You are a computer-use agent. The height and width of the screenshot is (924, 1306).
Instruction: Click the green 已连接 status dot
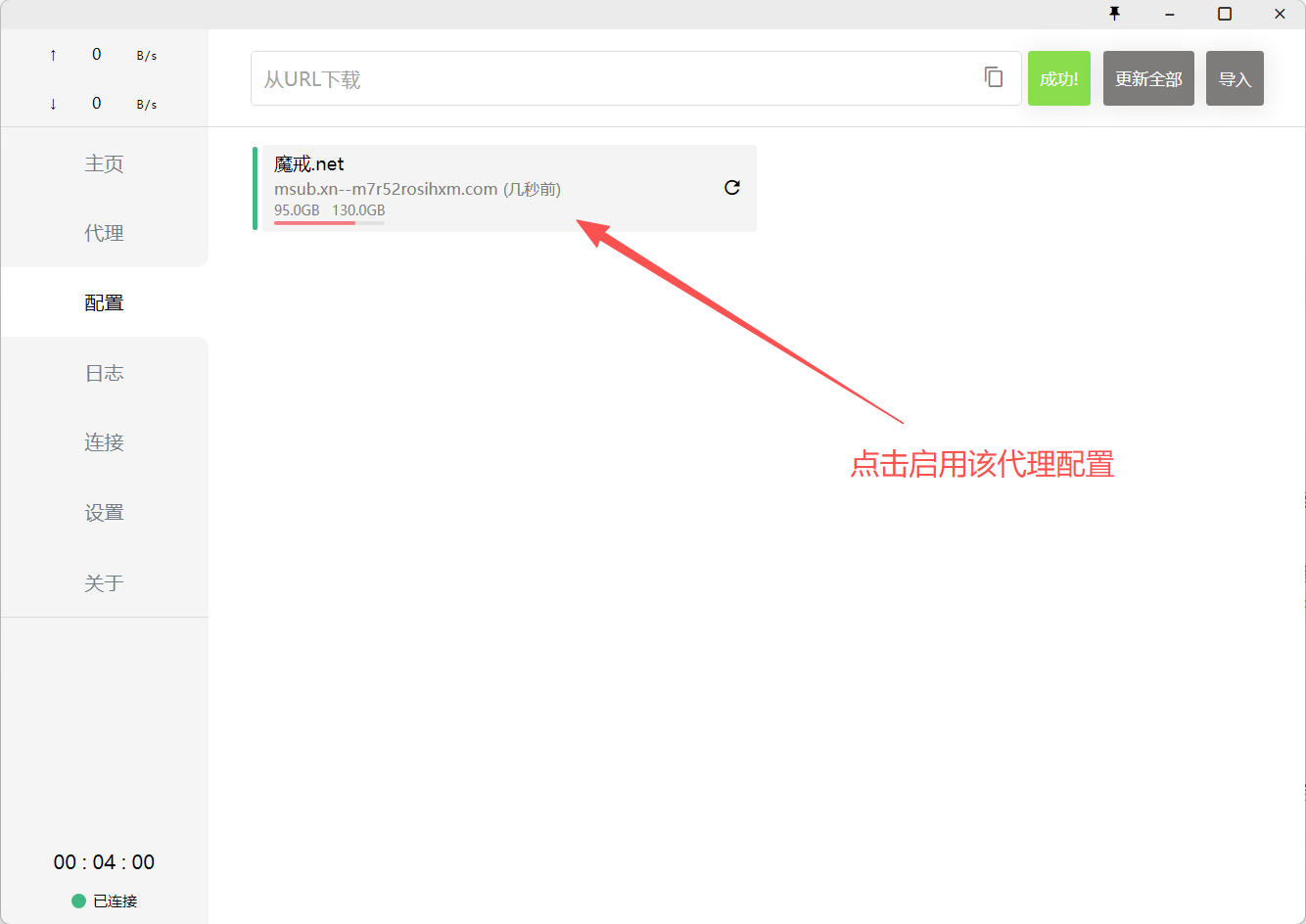78,901
